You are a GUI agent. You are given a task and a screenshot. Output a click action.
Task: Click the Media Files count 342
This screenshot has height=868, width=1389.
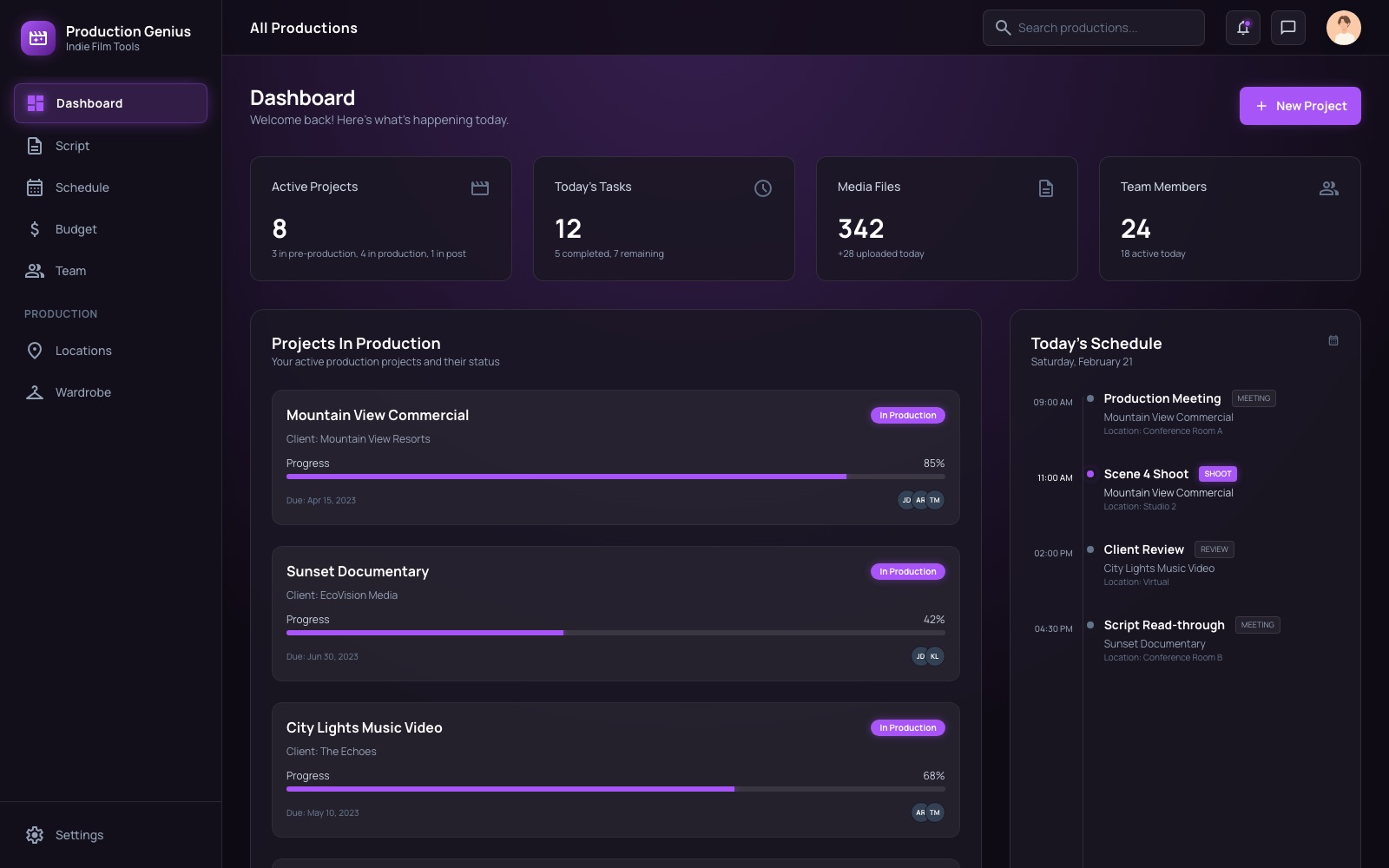tap(861, 228)
